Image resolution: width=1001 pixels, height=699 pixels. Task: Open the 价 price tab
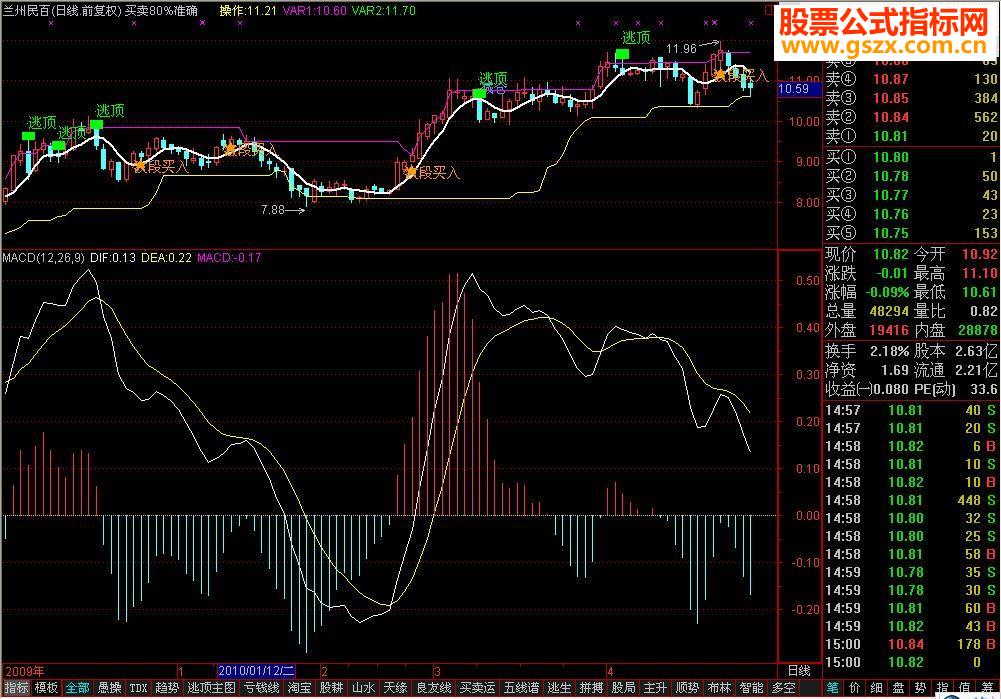coord(854,688)
